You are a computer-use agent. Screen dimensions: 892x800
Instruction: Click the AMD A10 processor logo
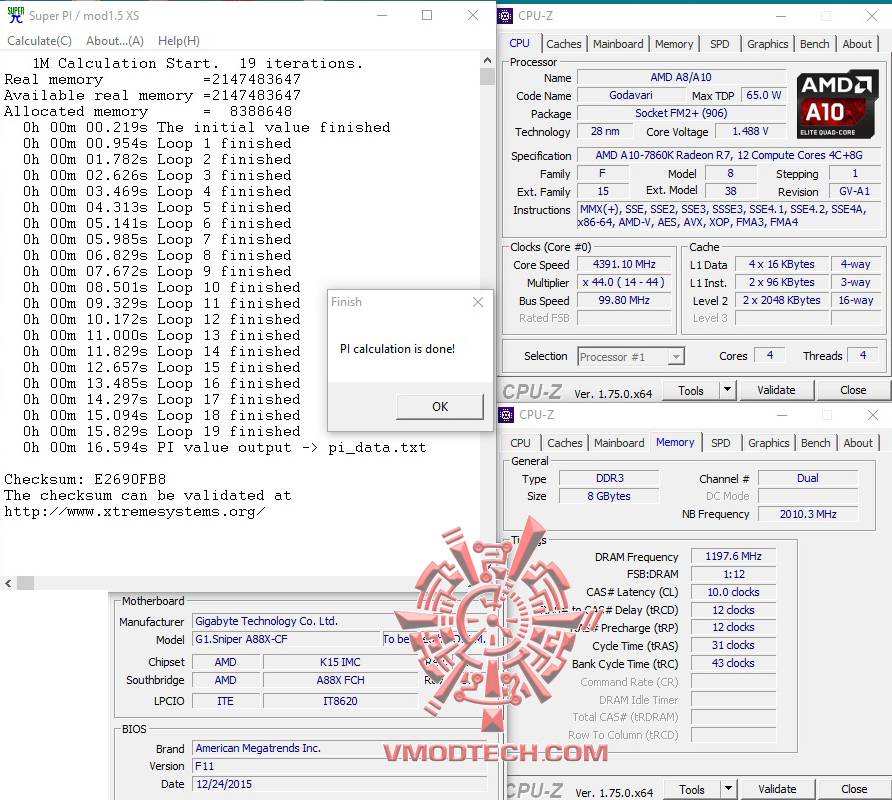836,105
